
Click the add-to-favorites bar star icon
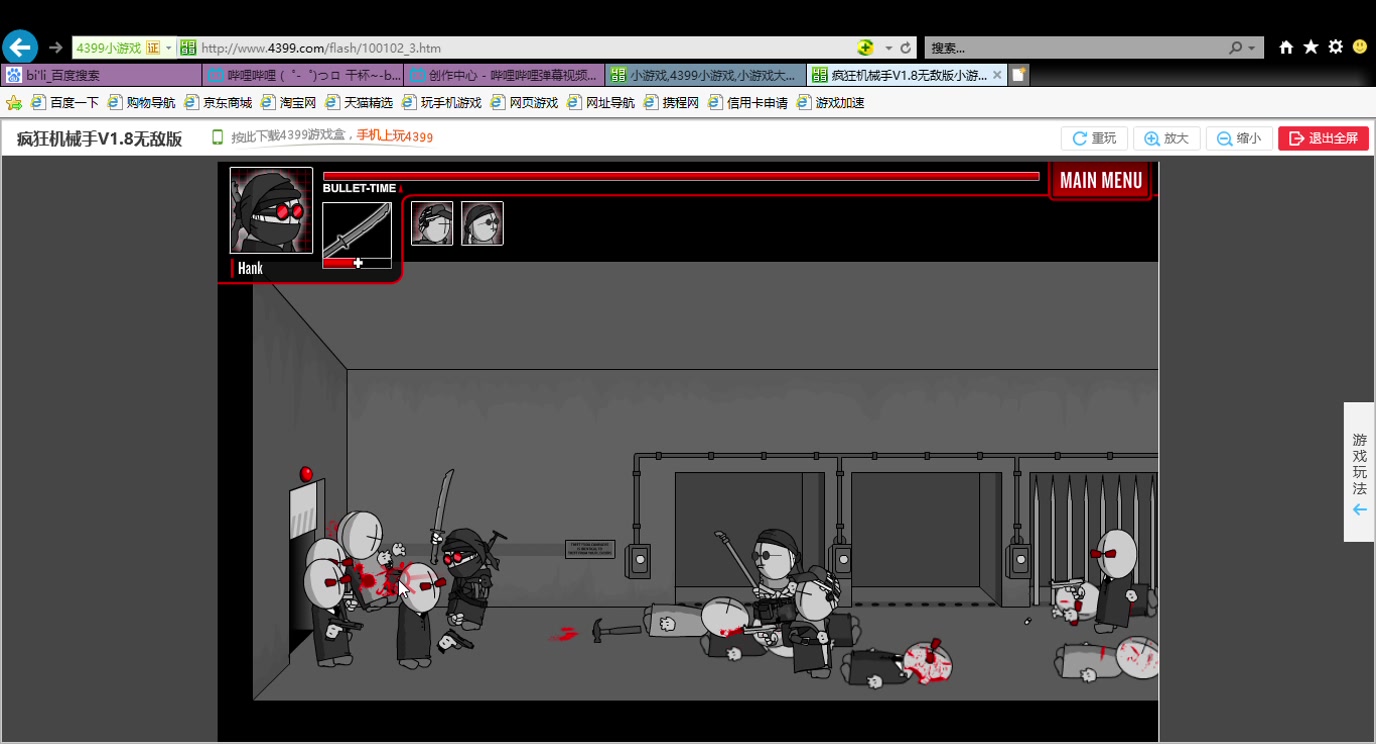(x=14, y=102)
